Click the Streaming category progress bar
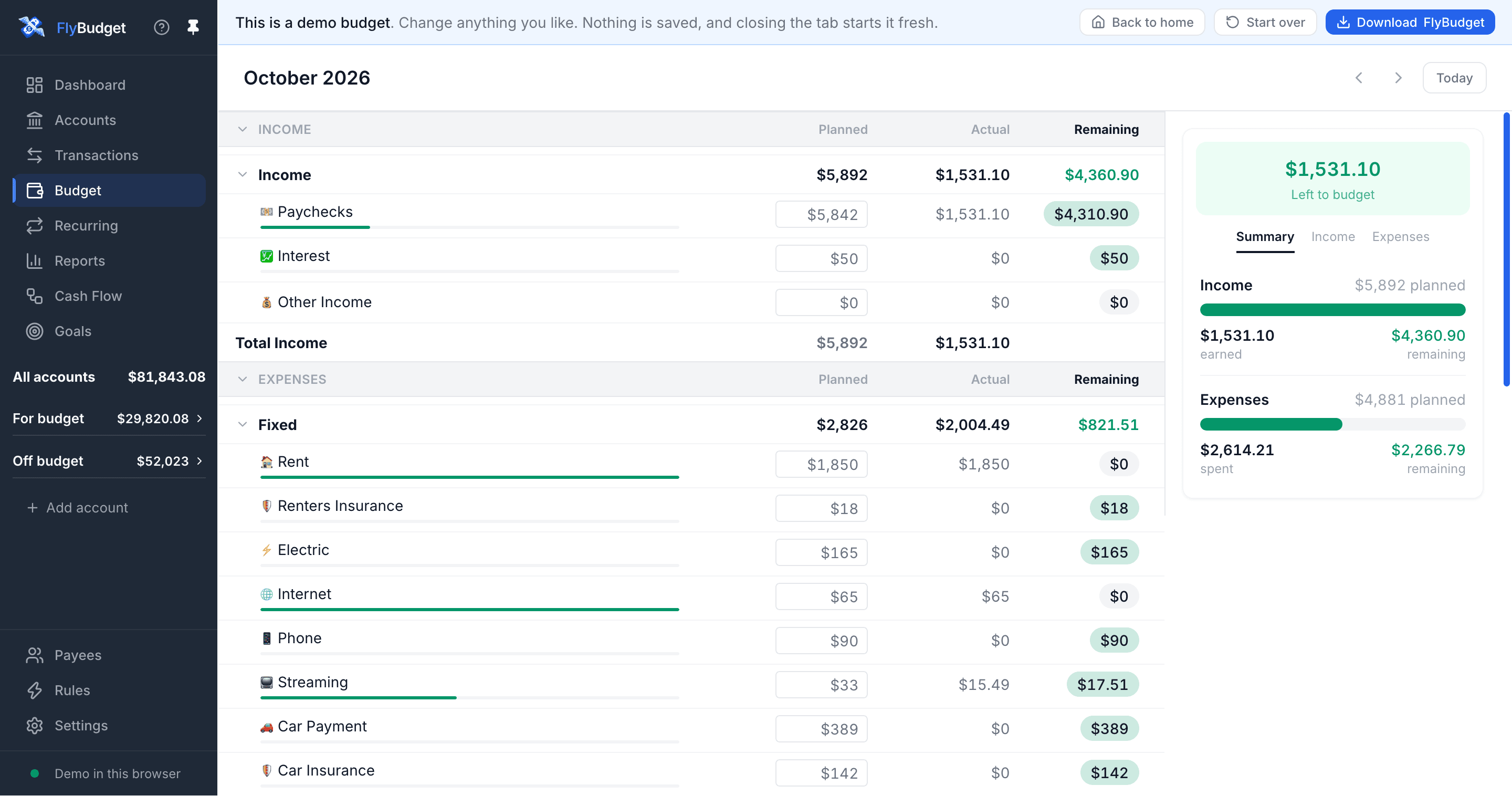The width and height of the screenshot is (1512, 796). point(469,698)
